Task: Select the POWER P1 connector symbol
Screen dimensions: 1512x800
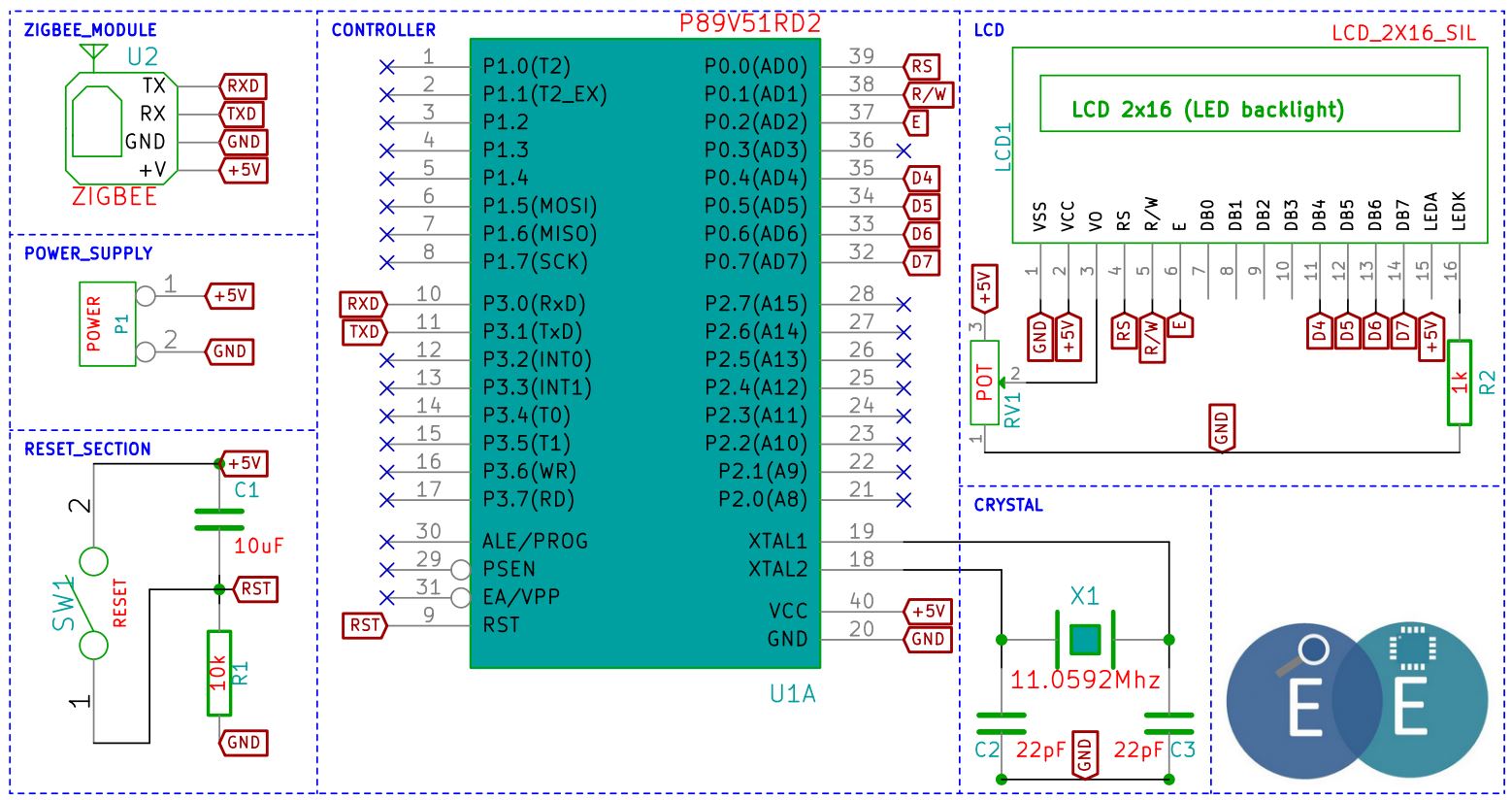Action: [x=108, y=323]
